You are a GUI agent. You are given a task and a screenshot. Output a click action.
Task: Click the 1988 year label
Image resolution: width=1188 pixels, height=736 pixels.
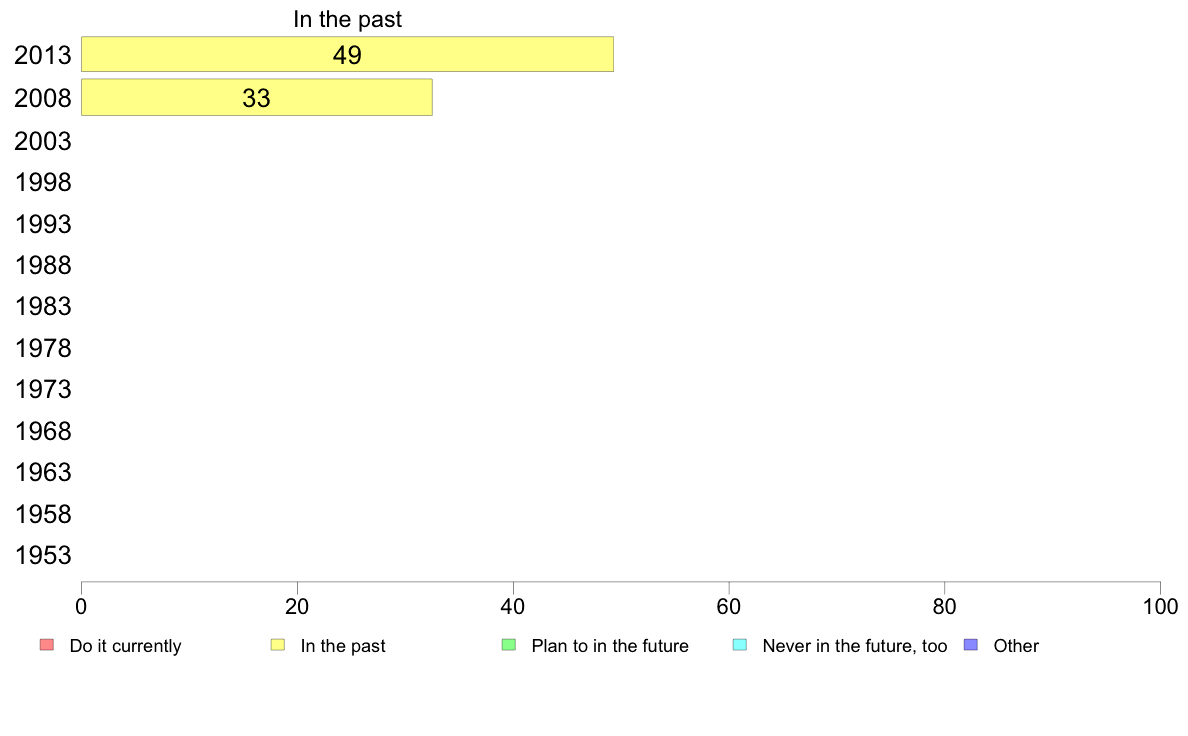tap(42, 265)
